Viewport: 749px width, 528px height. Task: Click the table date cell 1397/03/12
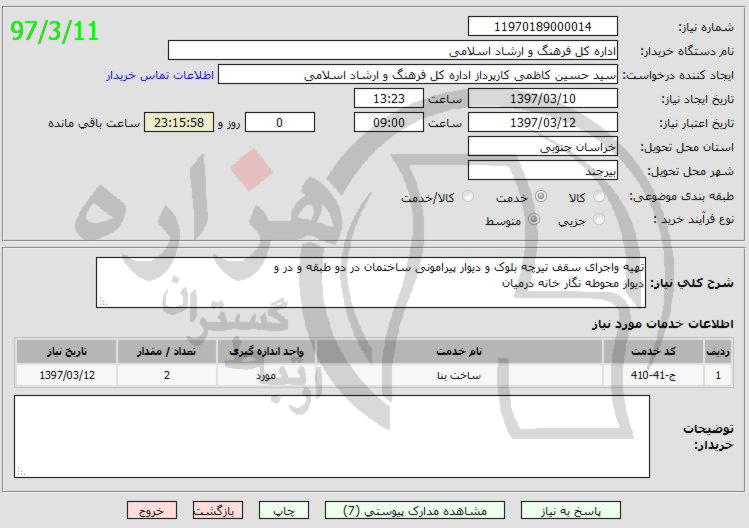(x=66, y=375)
